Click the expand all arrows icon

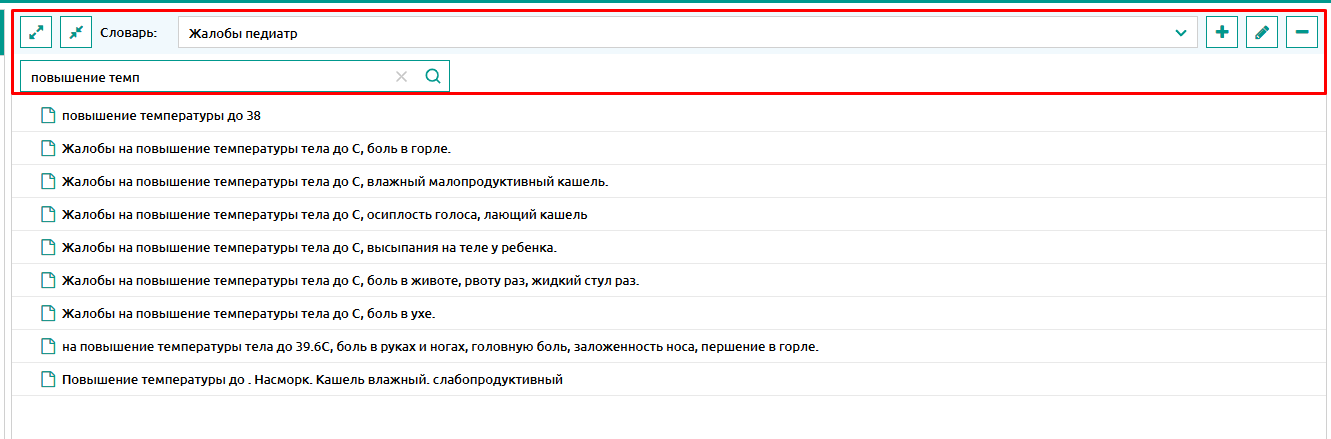(36, 33)
